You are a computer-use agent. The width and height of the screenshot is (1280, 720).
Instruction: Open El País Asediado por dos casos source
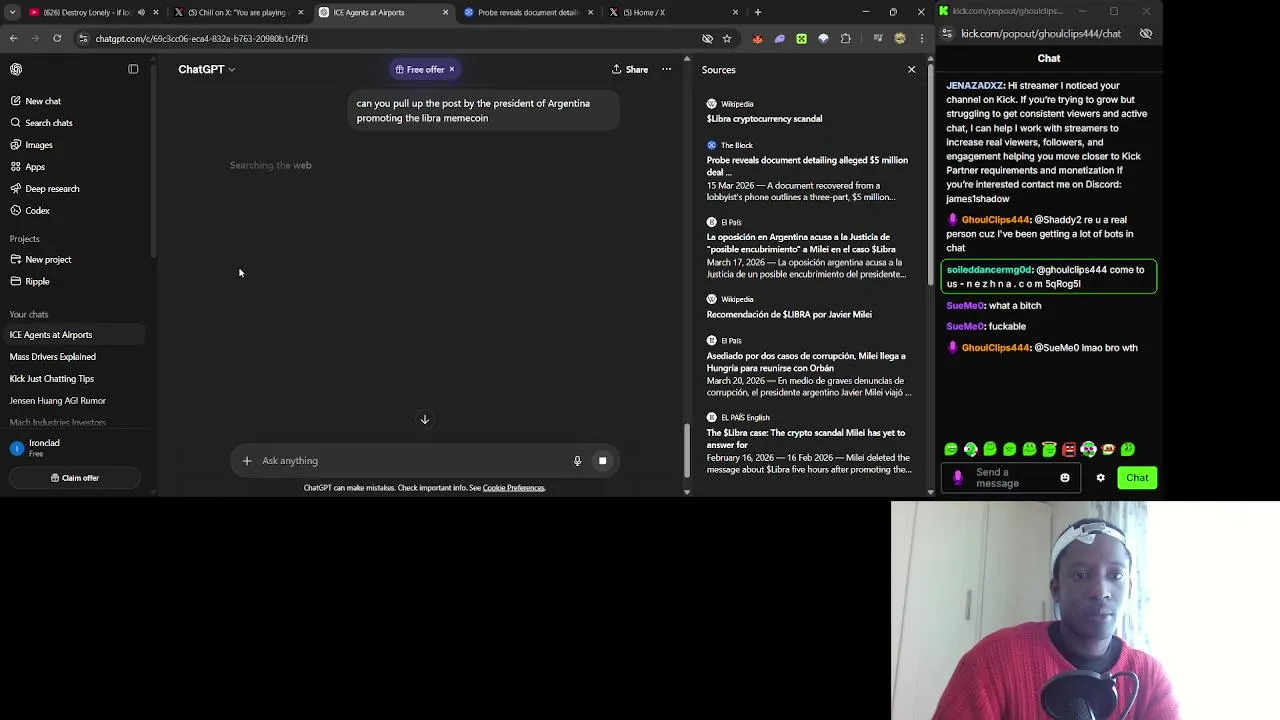[808, 367]
